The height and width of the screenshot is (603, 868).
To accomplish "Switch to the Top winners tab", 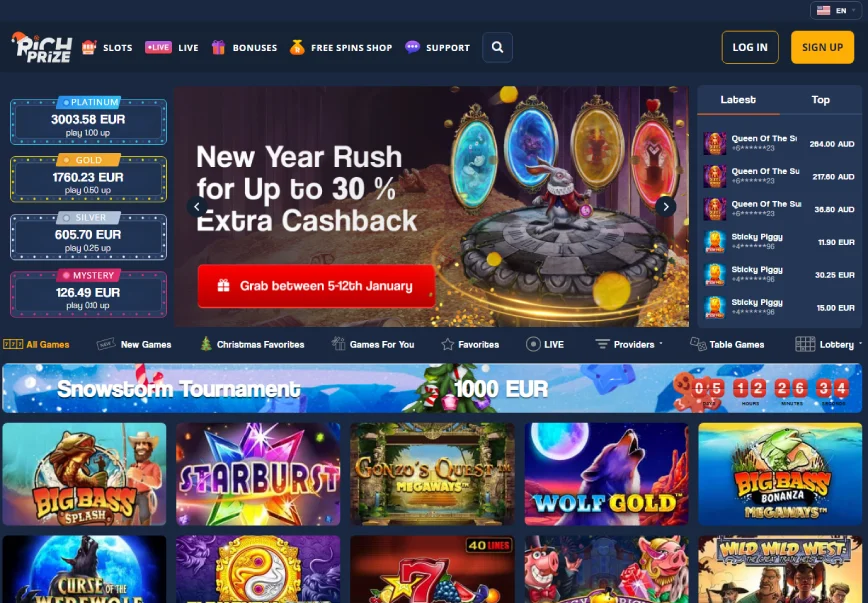I will coord(820,100).
